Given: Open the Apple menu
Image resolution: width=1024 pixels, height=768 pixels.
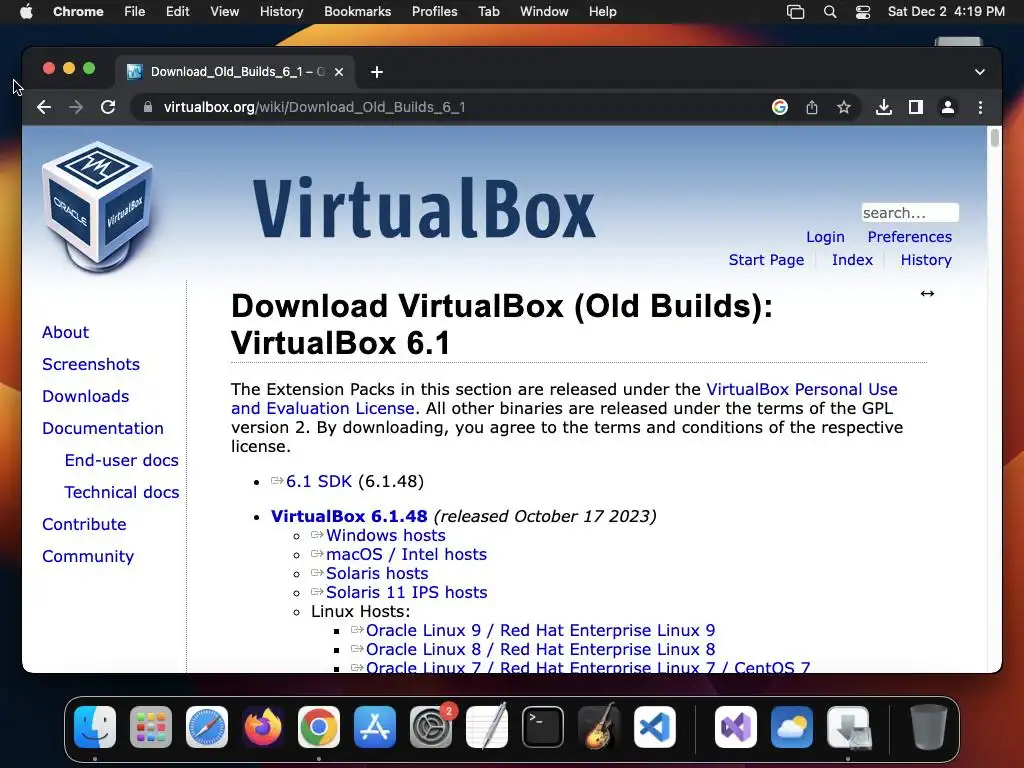Looking at the screenshot, I should 26,12.
